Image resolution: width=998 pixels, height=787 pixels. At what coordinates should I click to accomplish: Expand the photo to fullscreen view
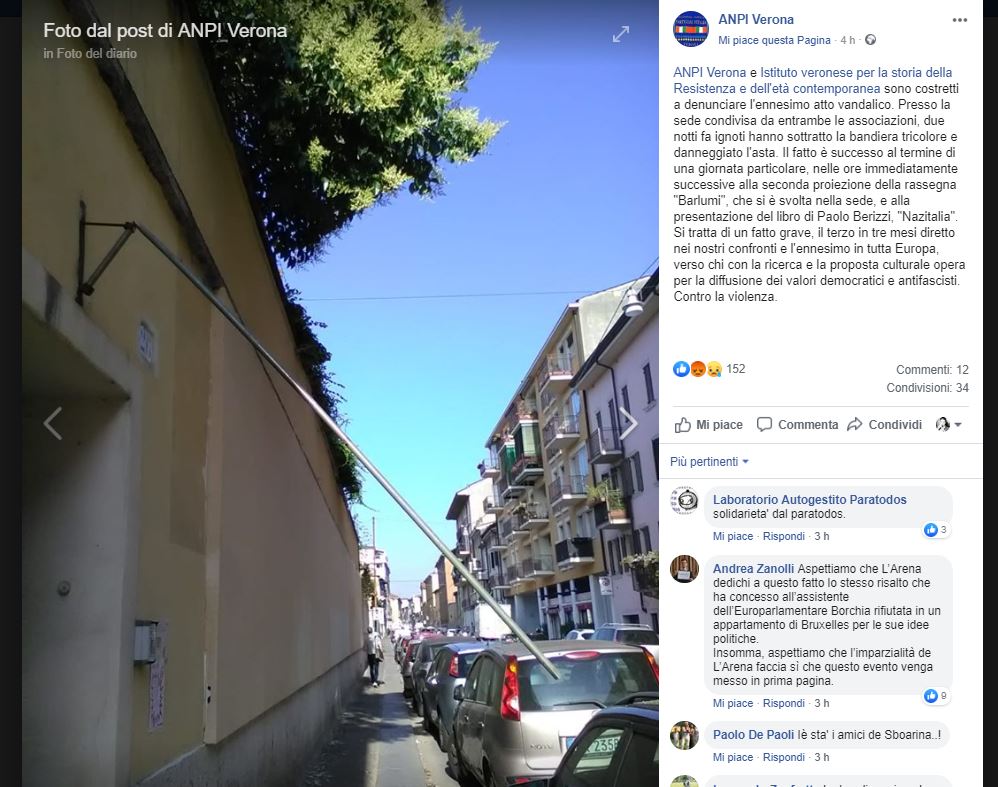(x=621, y=34)
